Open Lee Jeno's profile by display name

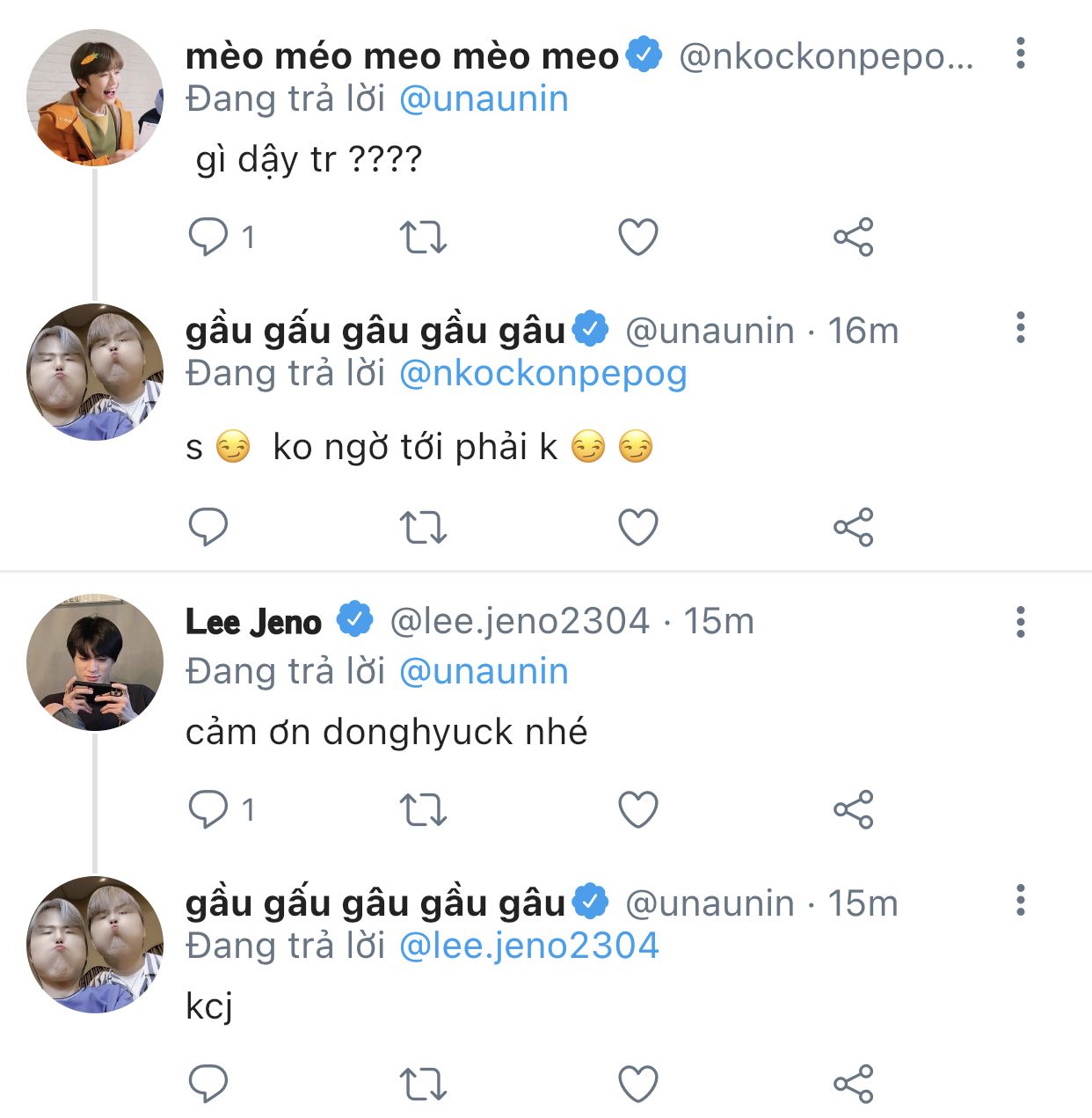point(253,622)
